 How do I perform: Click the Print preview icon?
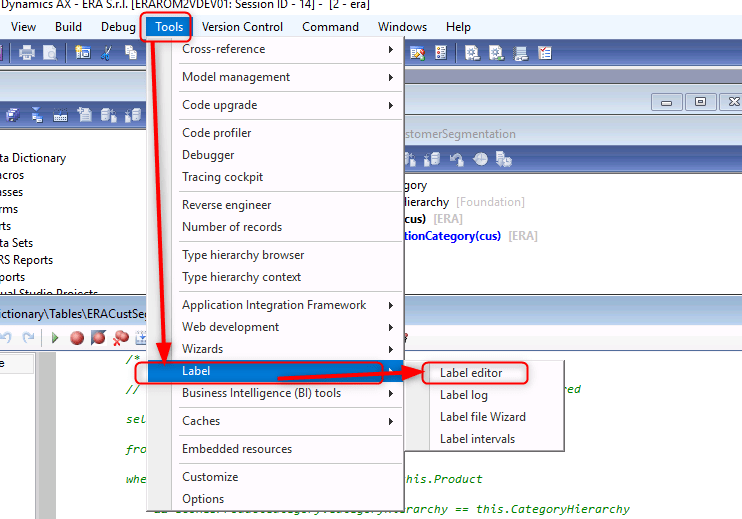pyautogui.click(x=49, y=53)
